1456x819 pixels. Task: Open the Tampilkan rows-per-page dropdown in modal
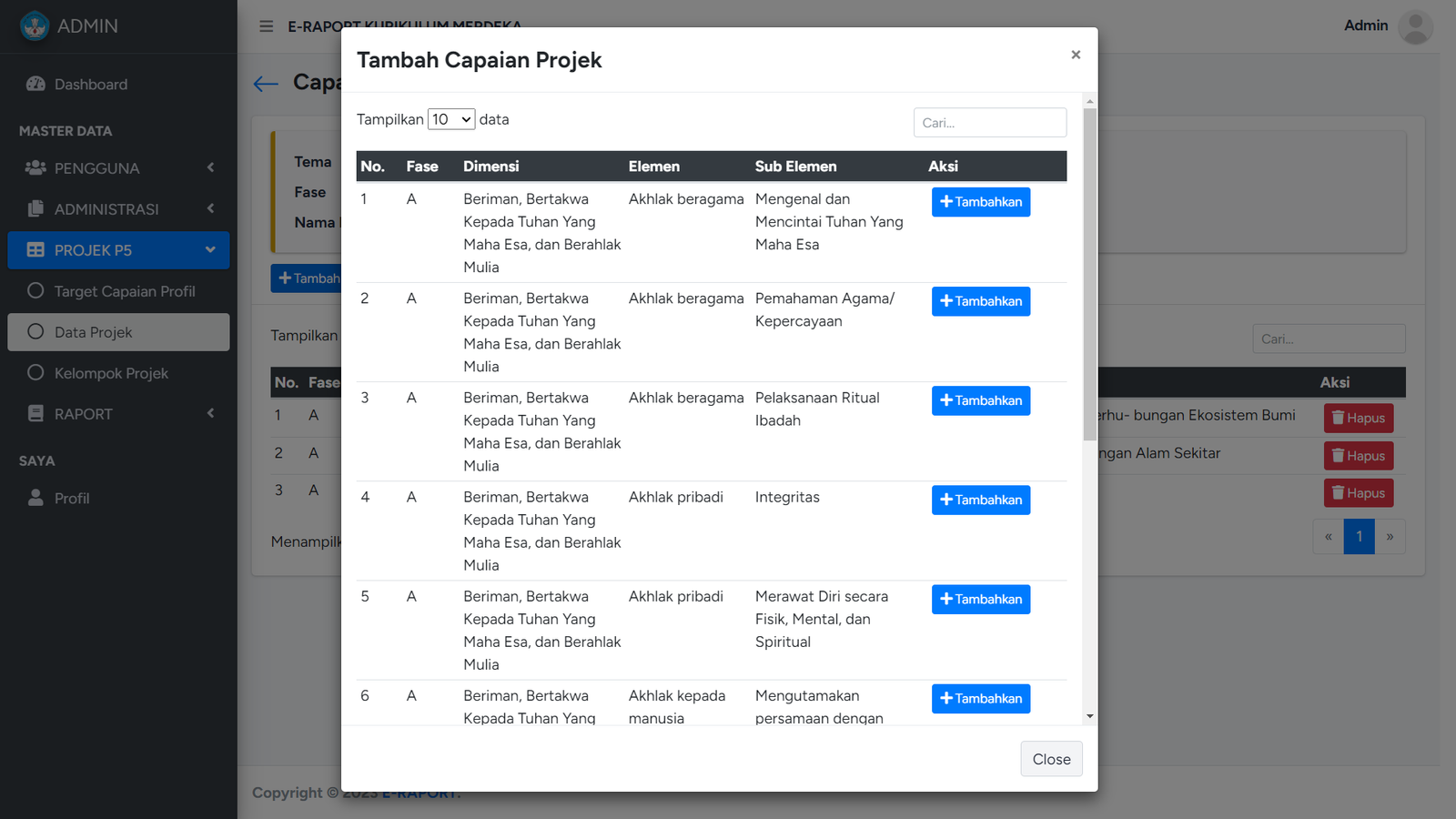pyautogui.click(x=451, y=119)
